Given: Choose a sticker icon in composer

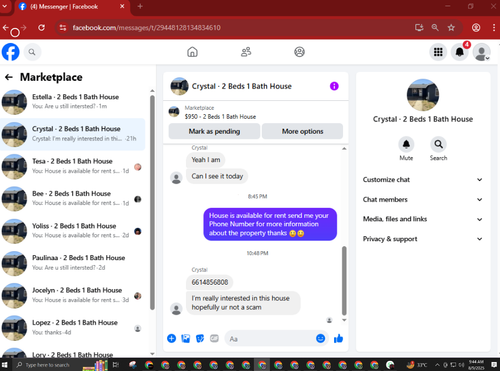Looking at the screenshot, I should pos(200,339).
